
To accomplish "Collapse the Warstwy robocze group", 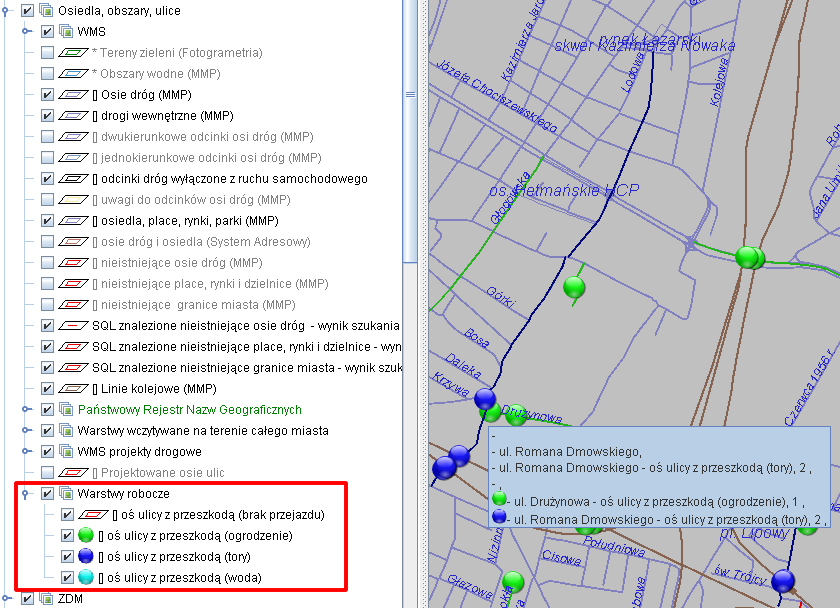I will pyautogui.click(x=27, y=494).
